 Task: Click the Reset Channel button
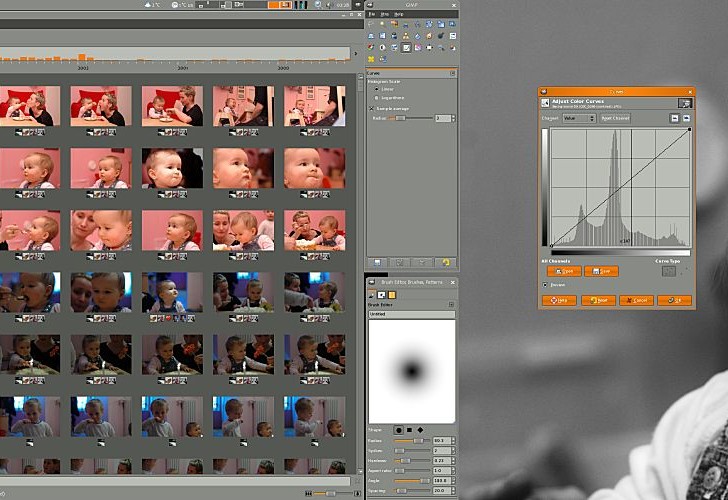[615, 118]
